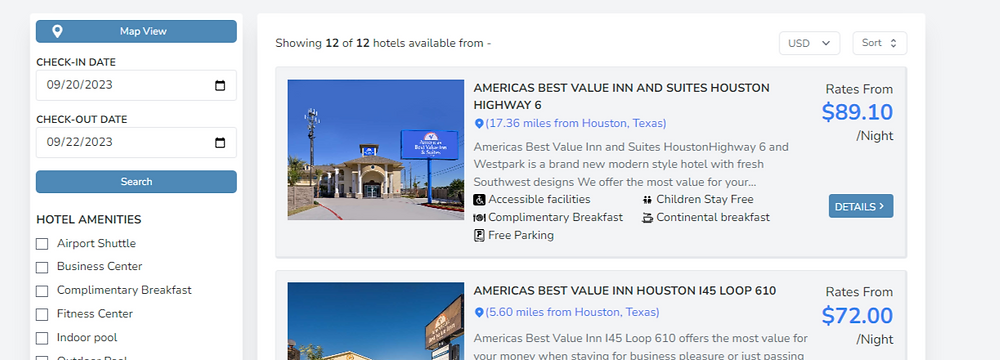Click the Showing 12 of 12 hotels text
Image resolution: width=1000 pixels, height=360 pixels.
(383, 43)
